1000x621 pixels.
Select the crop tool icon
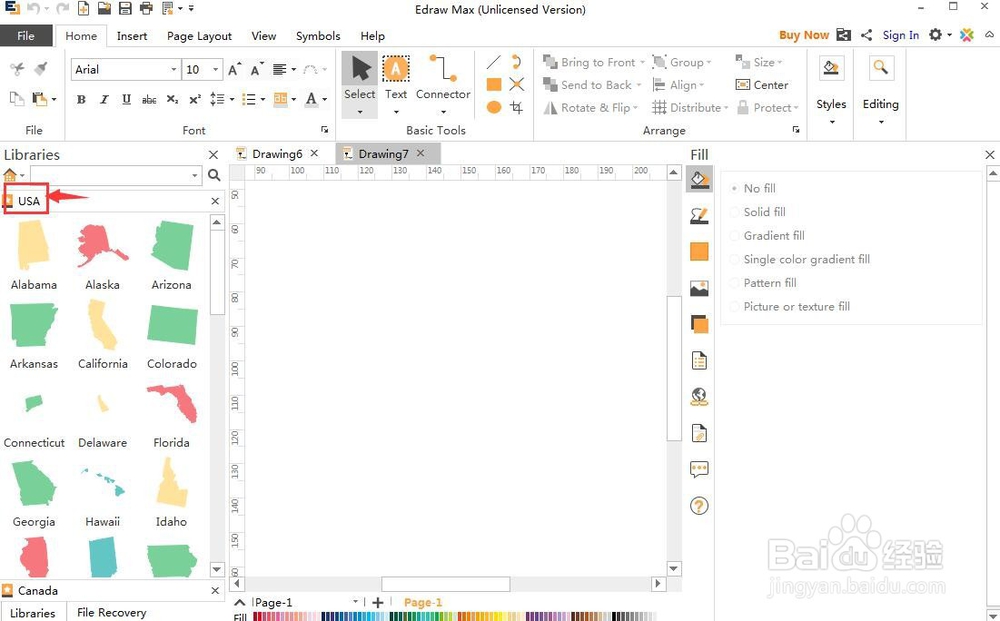pyautogui.click(x=517, y=107)
